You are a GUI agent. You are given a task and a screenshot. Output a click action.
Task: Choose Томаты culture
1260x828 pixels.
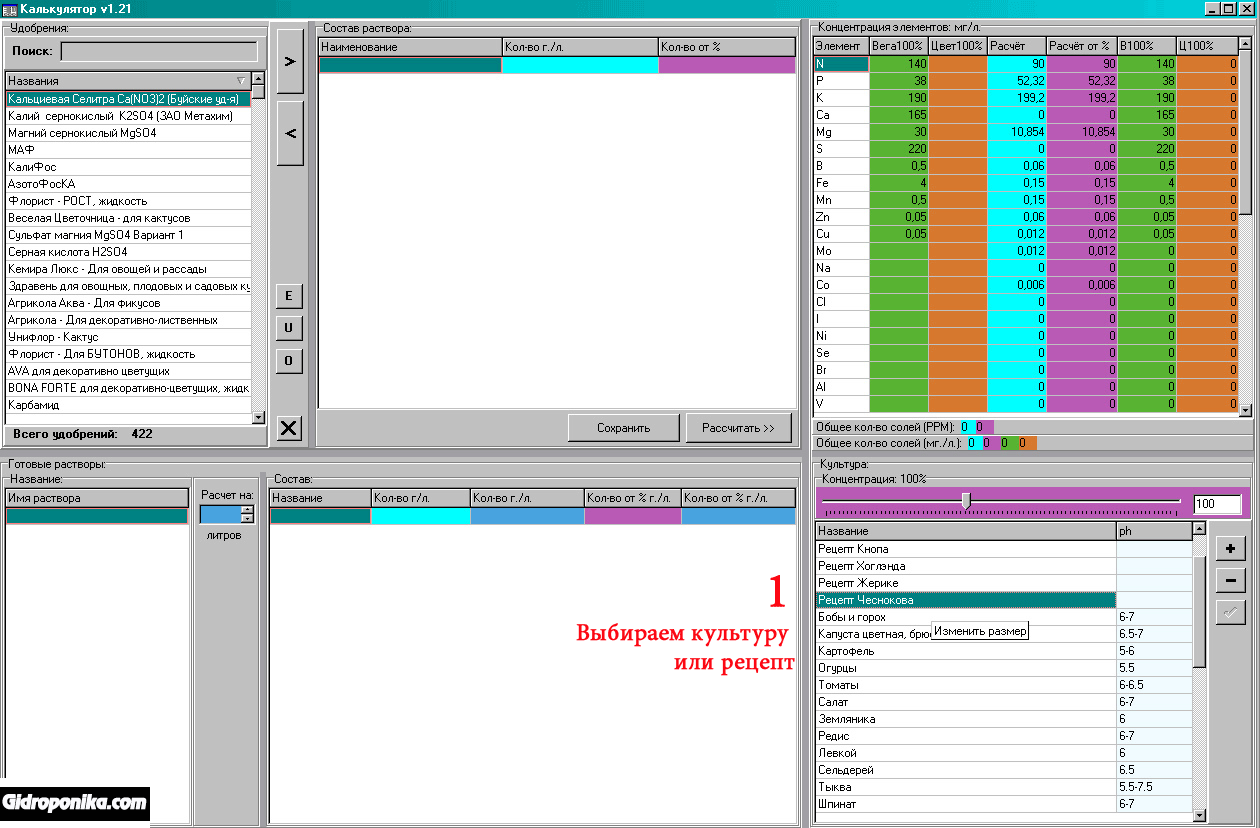(x=966, y=685)
